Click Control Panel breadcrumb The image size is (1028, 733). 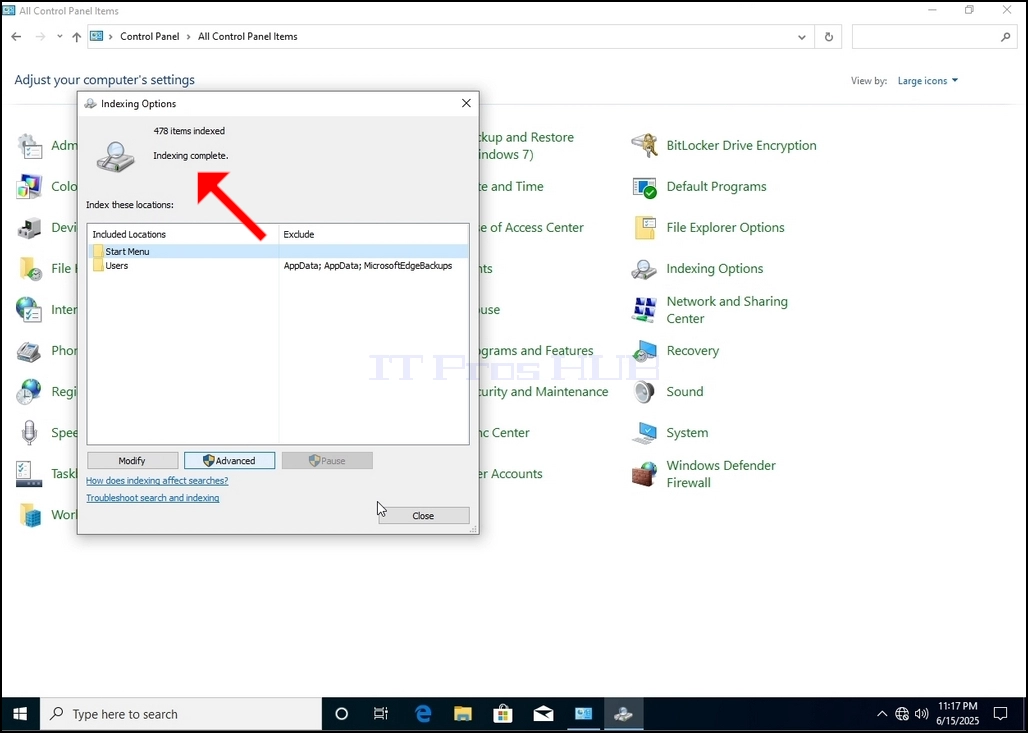click(149, 37)
